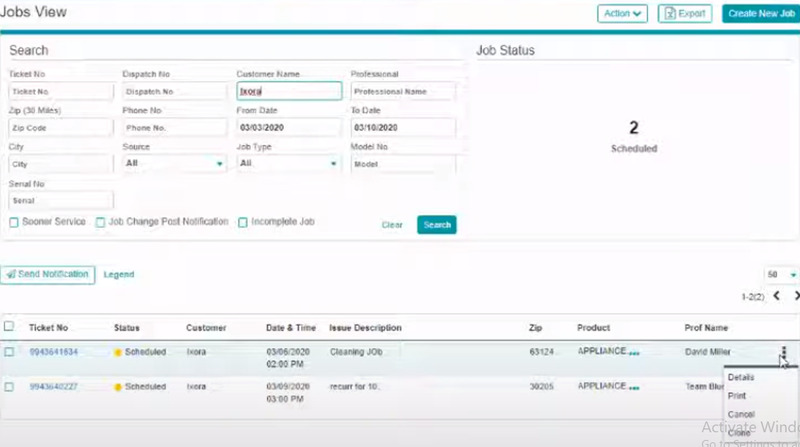Choose Clone from the context menu
This screenshot has height=447, width=800.
739,433
